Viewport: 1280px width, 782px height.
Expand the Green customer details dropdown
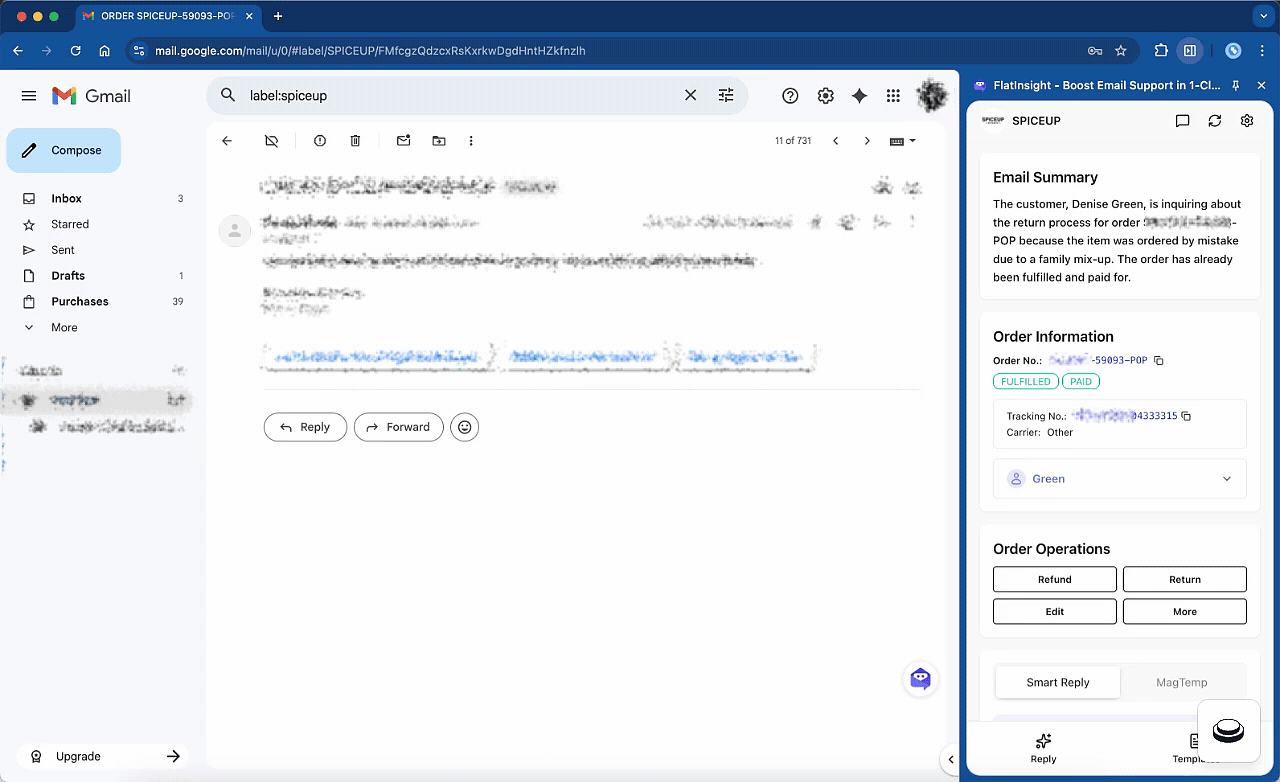1226,479
